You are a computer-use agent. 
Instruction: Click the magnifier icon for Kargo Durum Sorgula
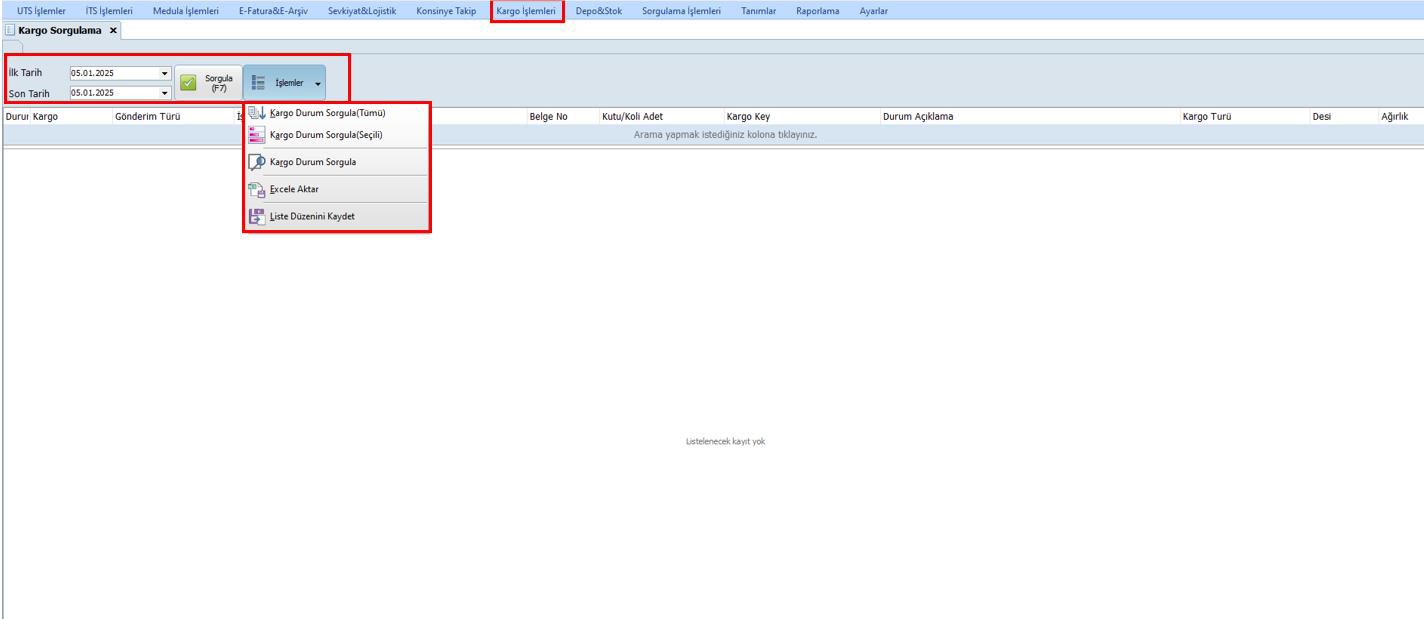(256, 162)
